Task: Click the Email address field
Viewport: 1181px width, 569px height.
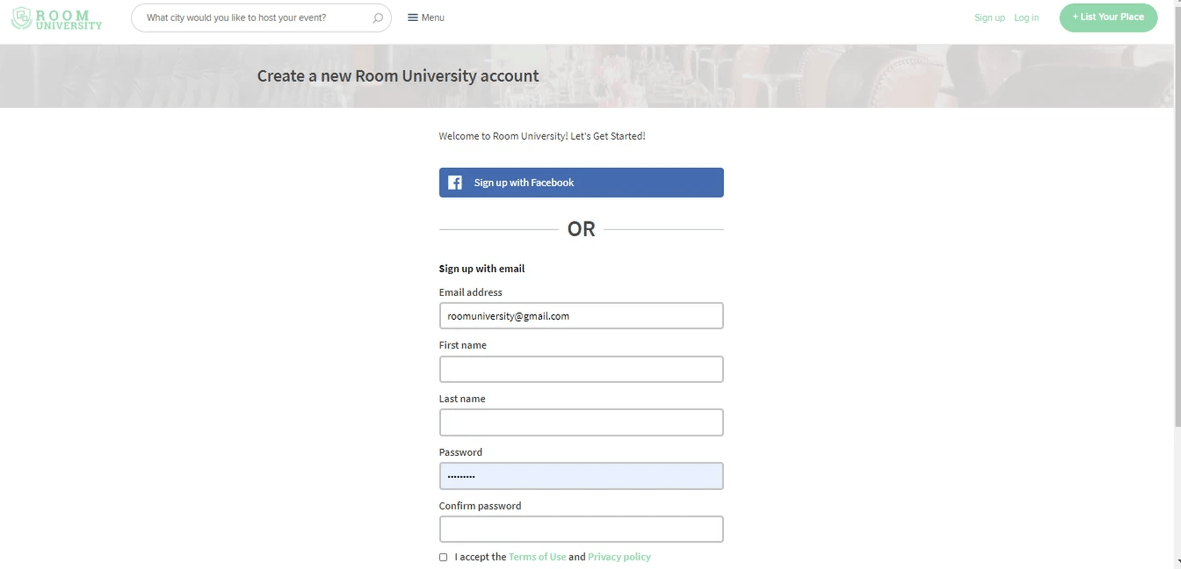Action: point(581,316)
